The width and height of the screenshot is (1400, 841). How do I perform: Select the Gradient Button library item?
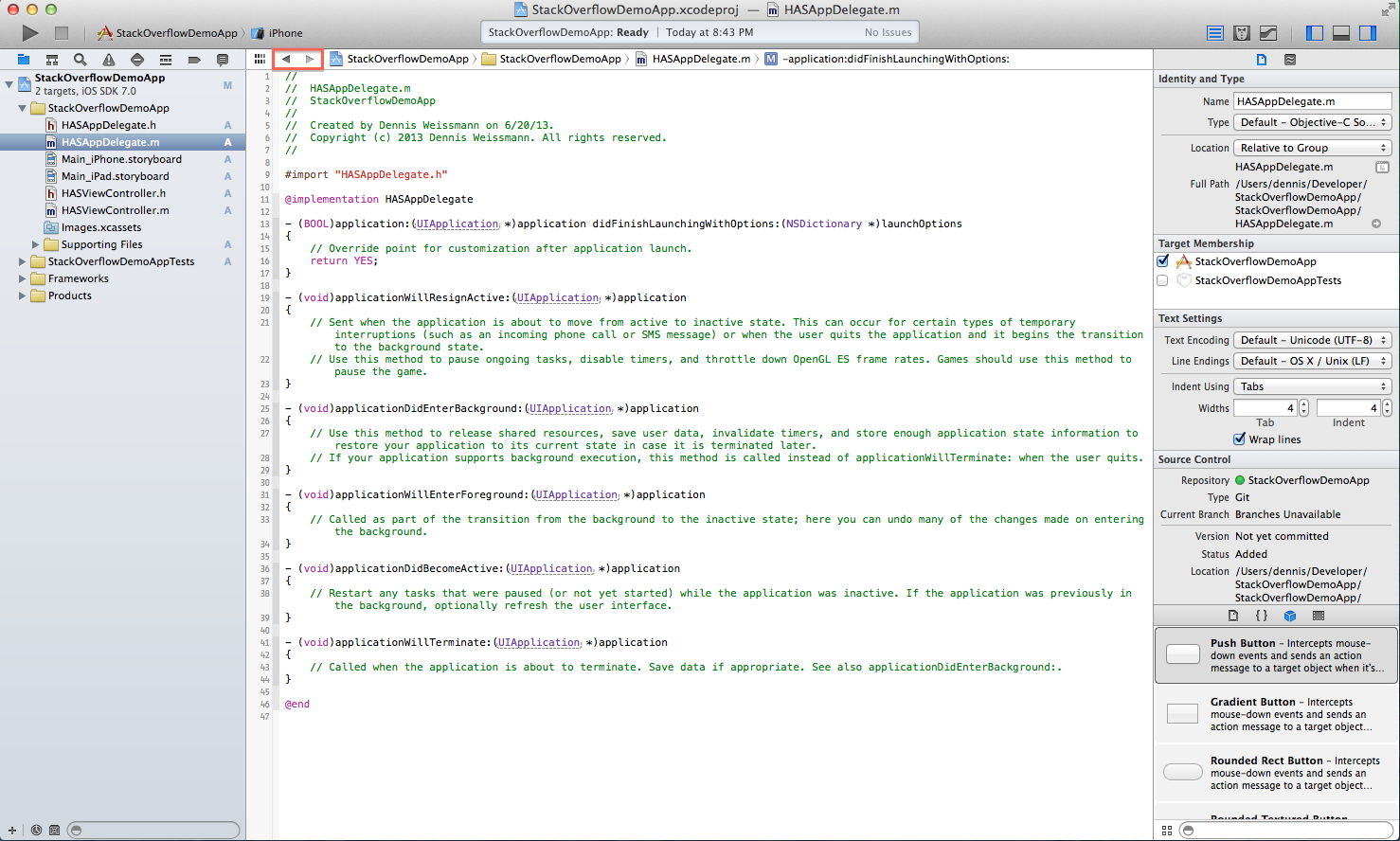[x=1276, y=714]
